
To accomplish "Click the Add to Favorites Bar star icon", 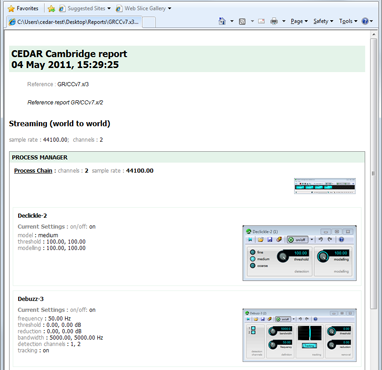I will tap(51, 9).
